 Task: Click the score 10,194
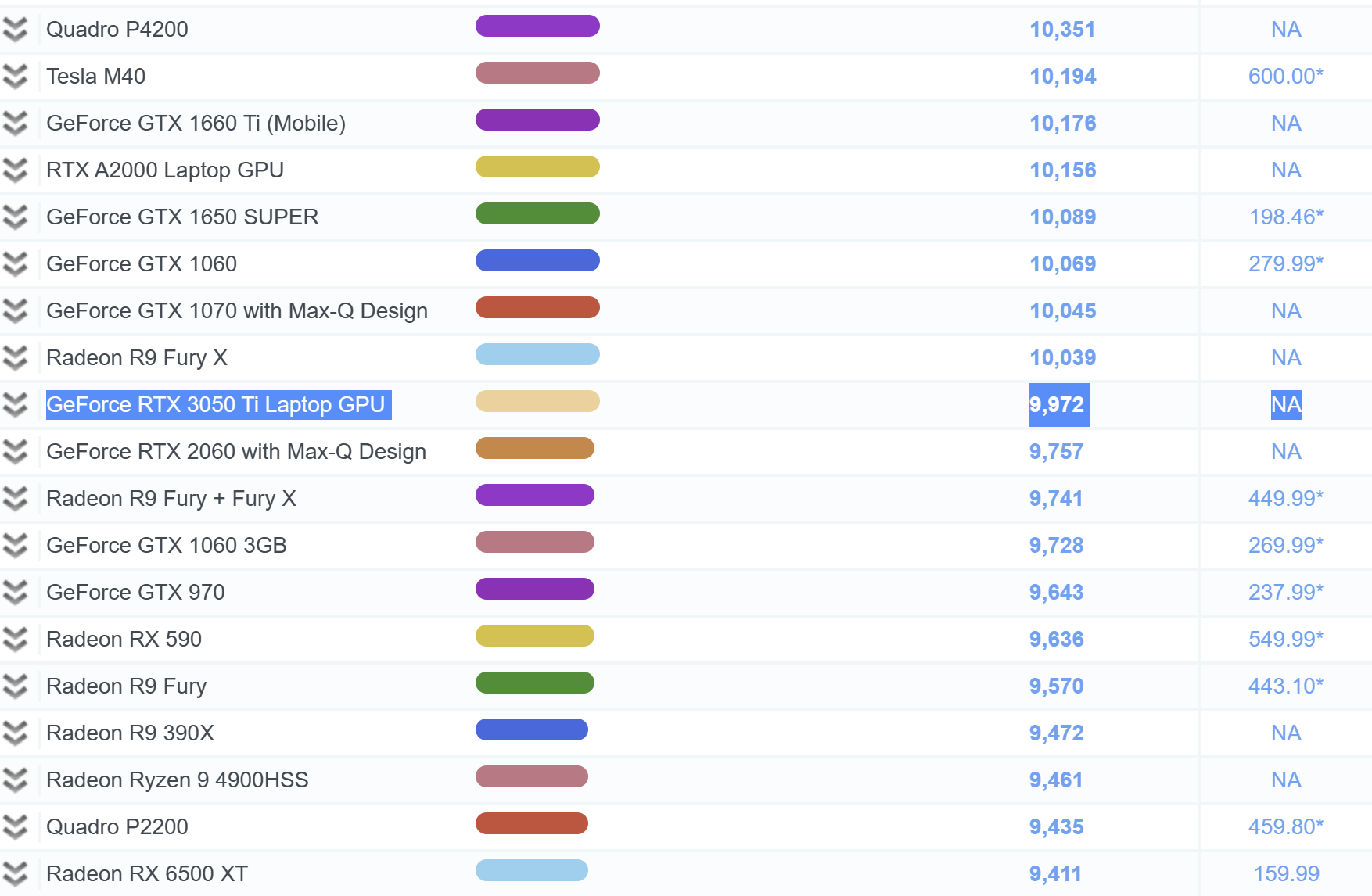coord(1062,77)
